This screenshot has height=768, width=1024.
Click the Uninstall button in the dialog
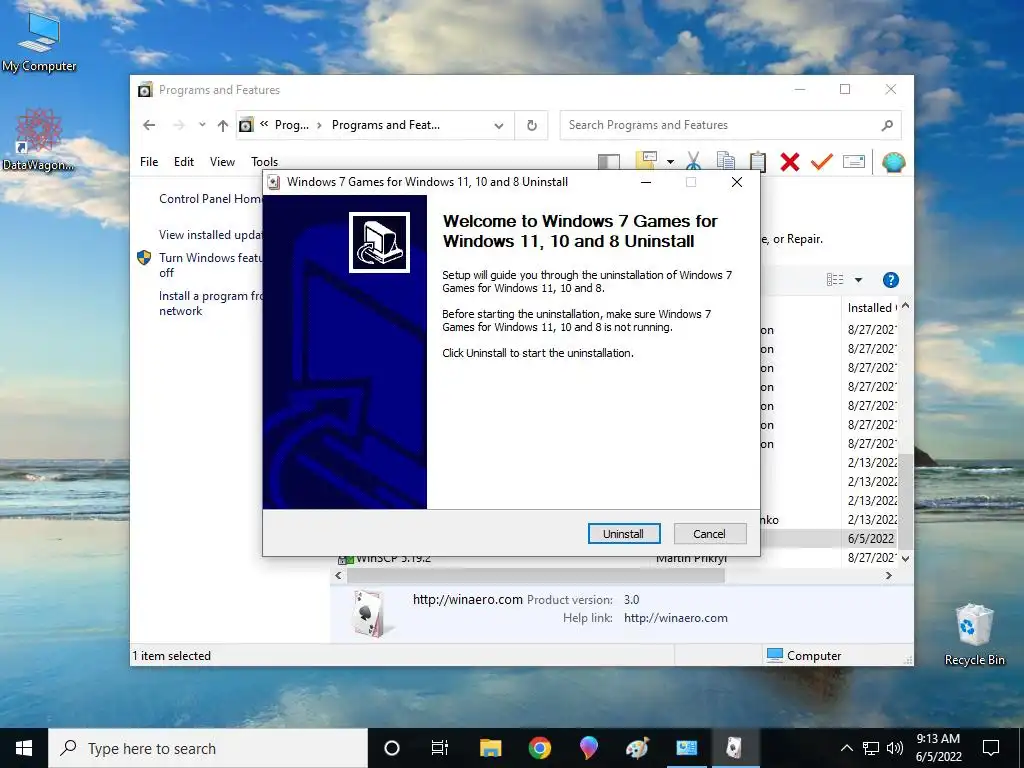624,534
